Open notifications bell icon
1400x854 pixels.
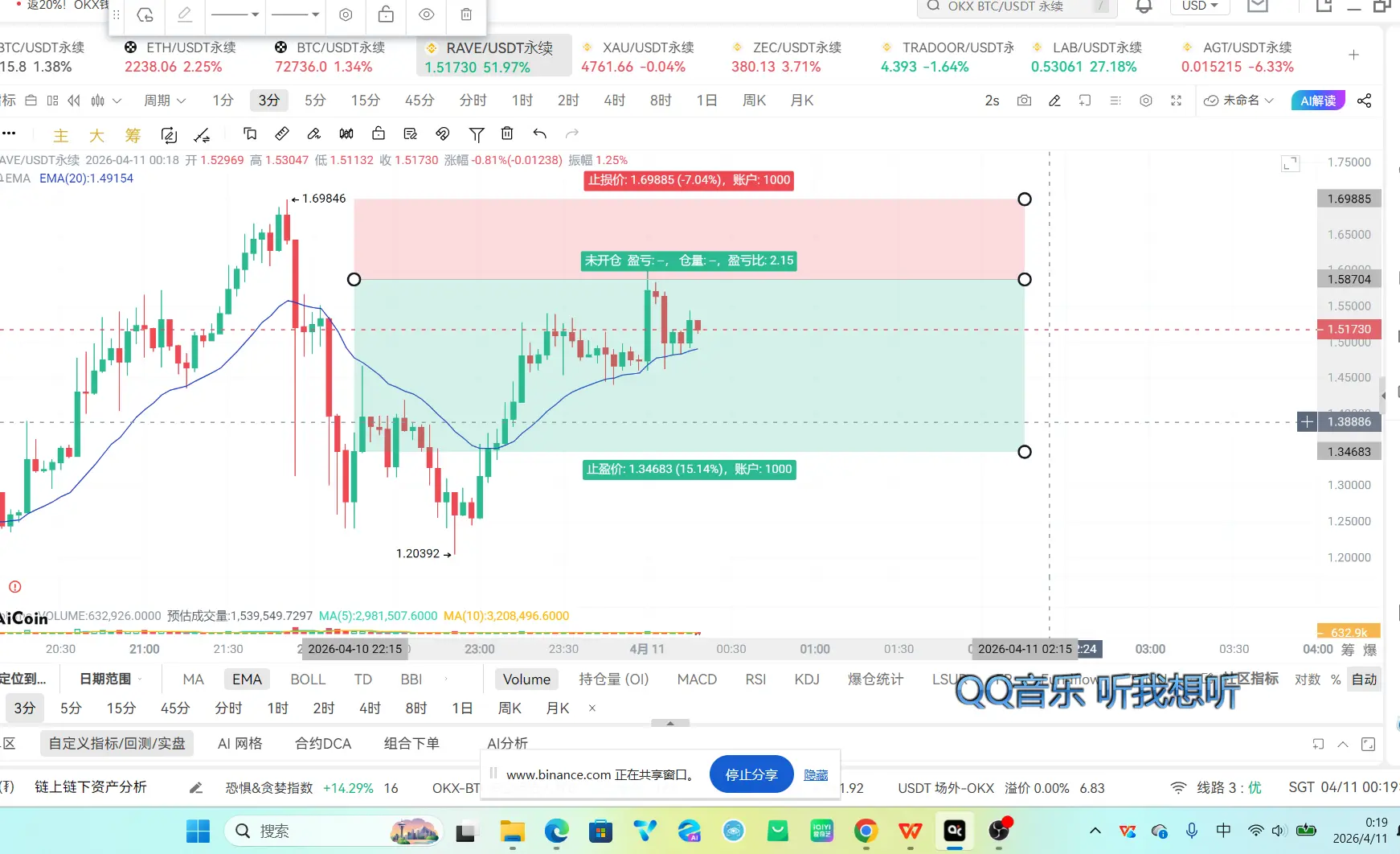pyautogui.click(x=1144, y=6)
